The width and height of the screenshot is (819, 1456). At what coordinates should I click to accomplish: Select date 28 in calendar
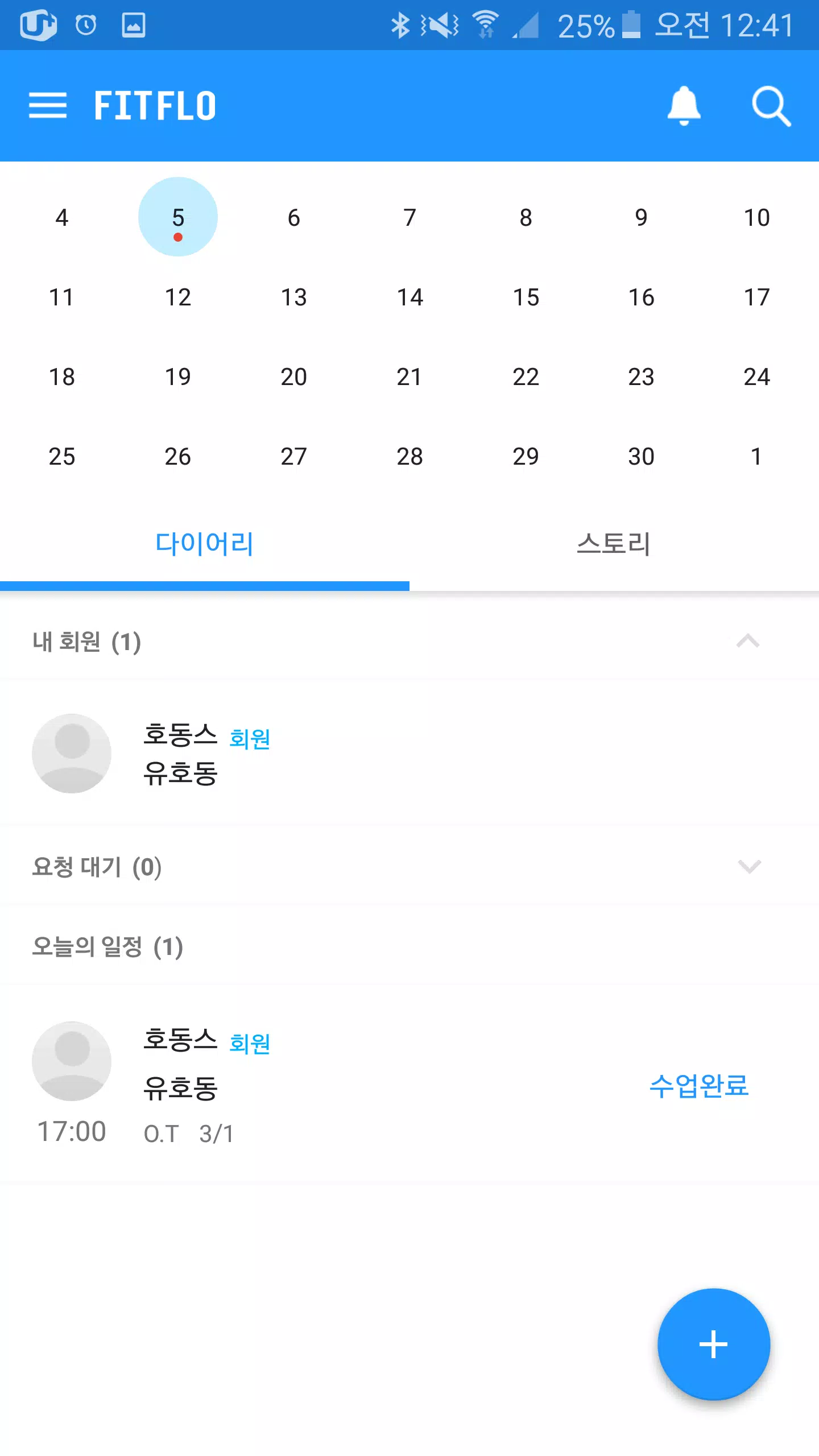coord(409,456)
